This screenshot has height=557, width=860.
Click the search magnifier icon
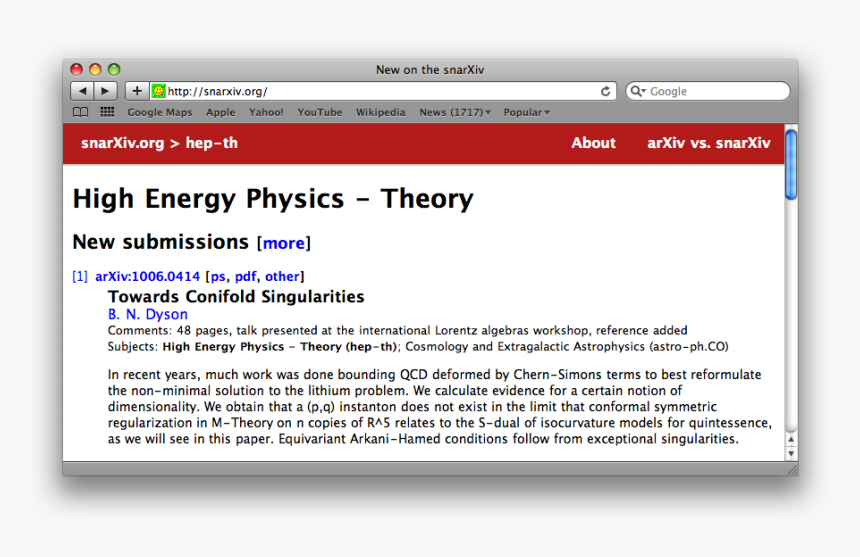(637, 91)
